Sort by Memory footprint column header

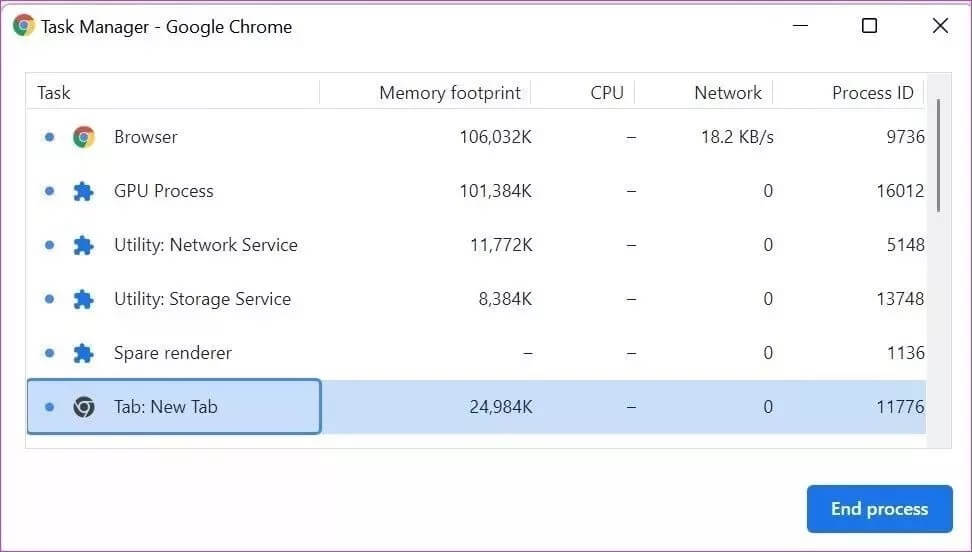(x=450, y=93)
